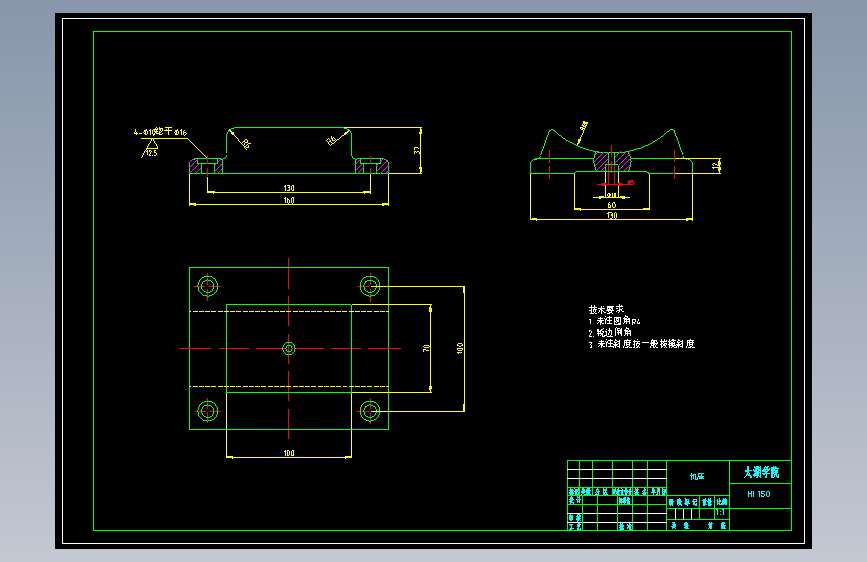
Task: Select the center hole circle in plan view
Action: click(289, 348)
